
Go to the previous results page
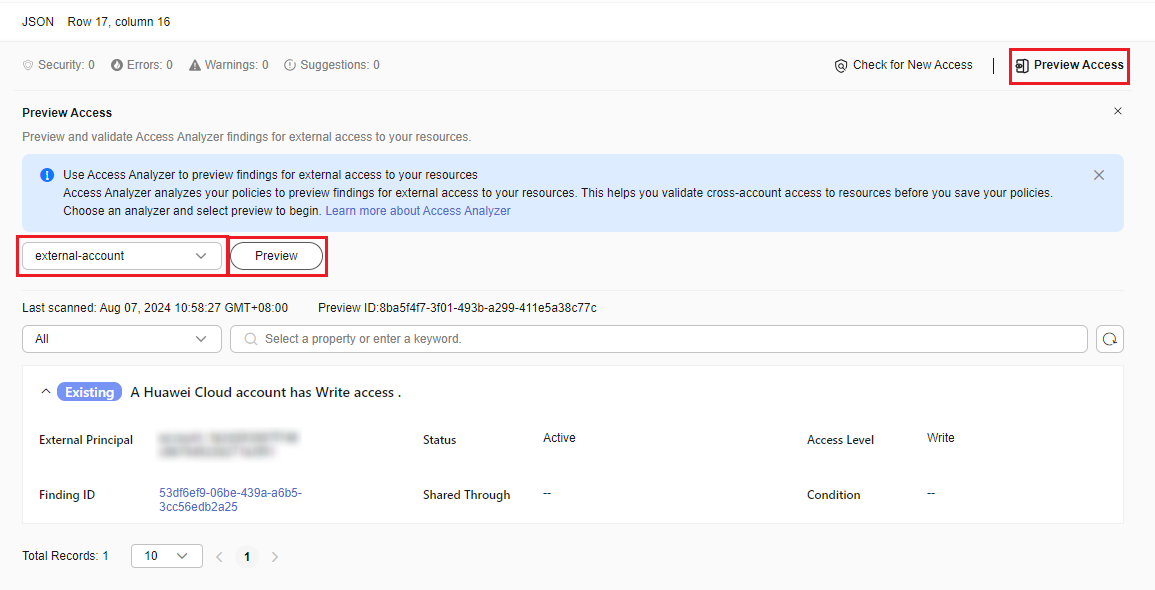coord(219,557)
